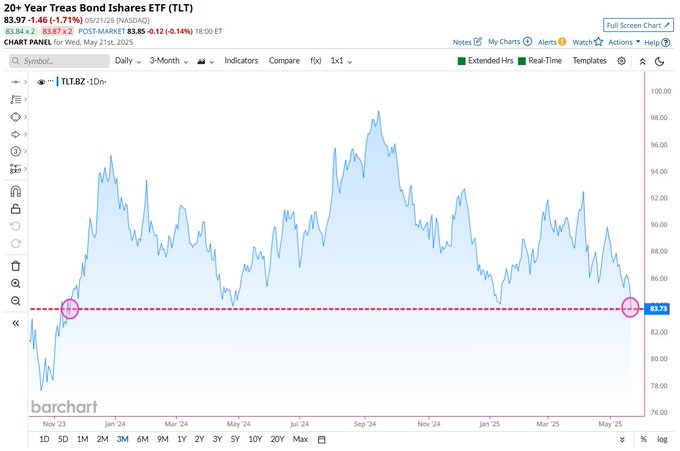
Task: Open the Compare menu
Action: click(284, 61)
